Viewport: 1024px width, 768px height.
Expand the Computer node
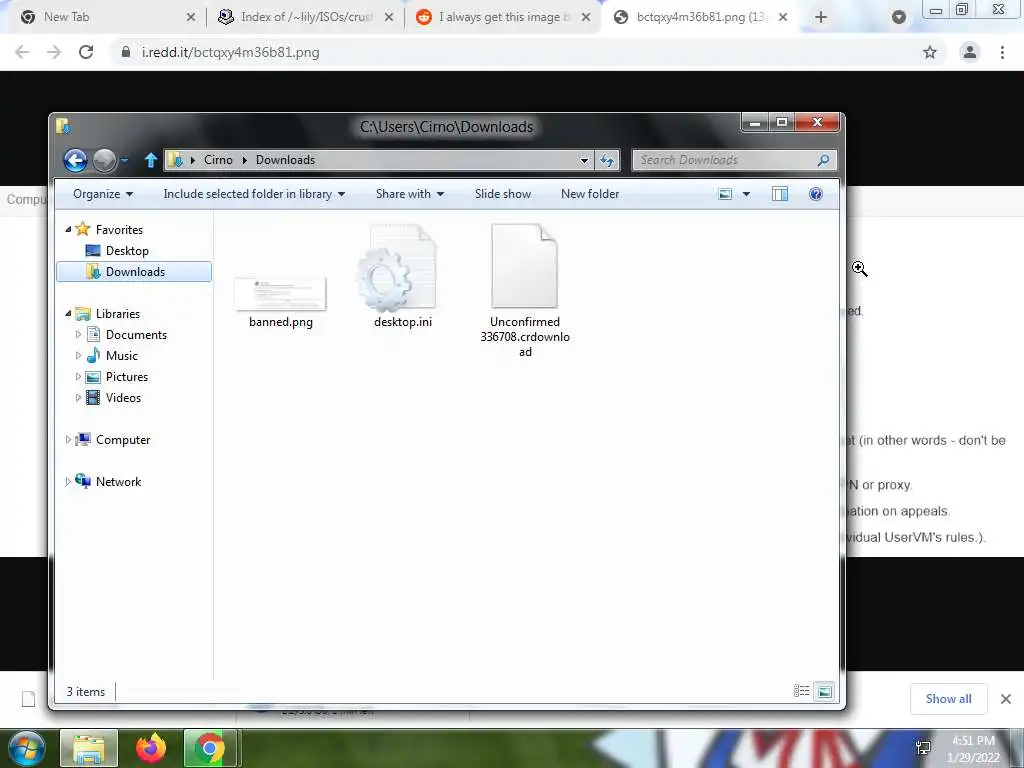click(x=68, y=440)
